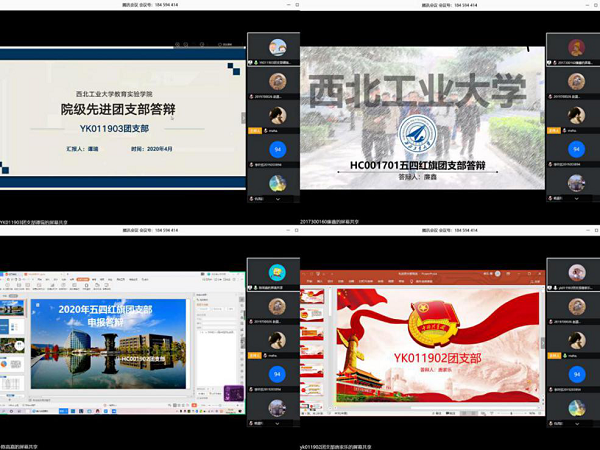Click zoom-out magnifier above the YK011903 shared slide
Screen dimensions: 600x450
click(187, 45)
